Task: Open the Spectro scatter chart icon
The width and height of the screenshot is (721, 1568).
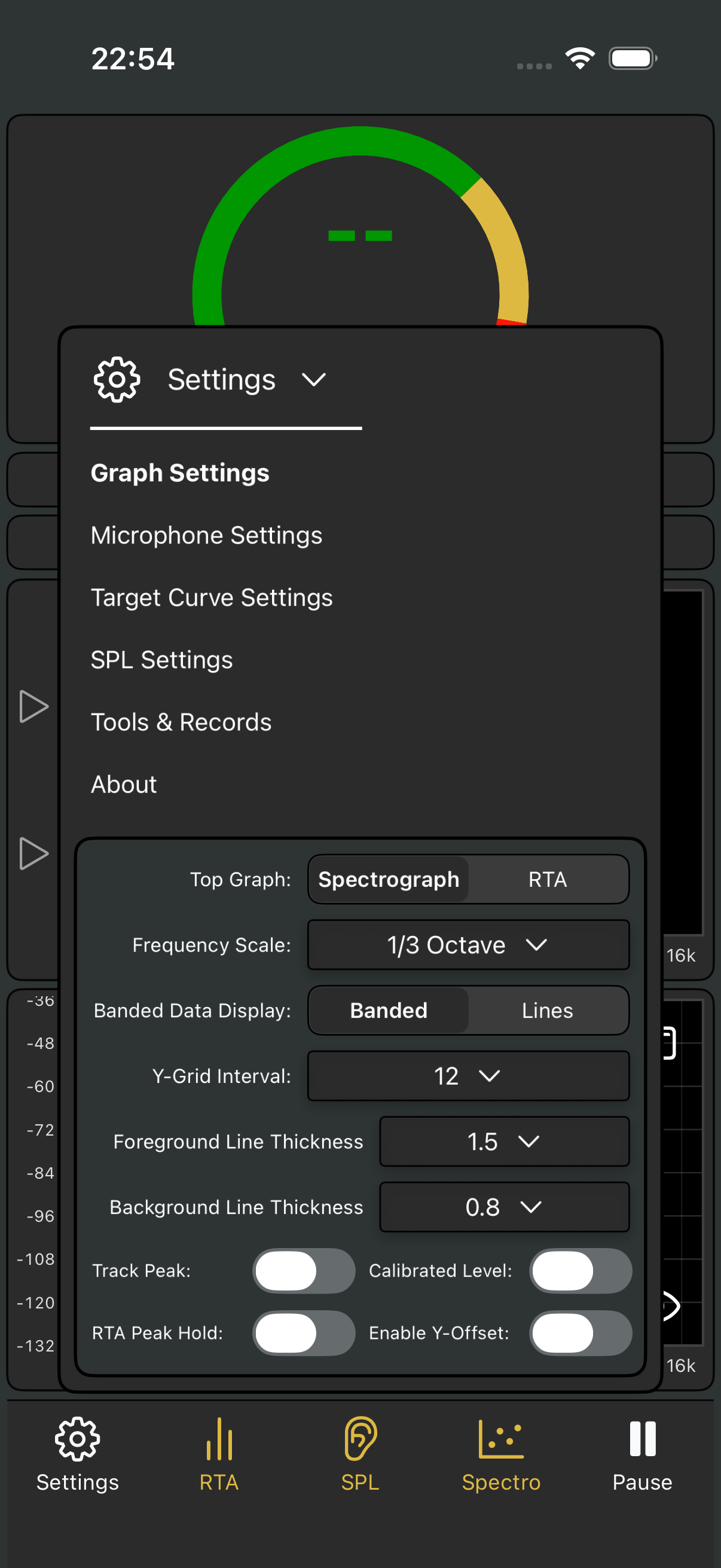Action: coord(501,1439)
